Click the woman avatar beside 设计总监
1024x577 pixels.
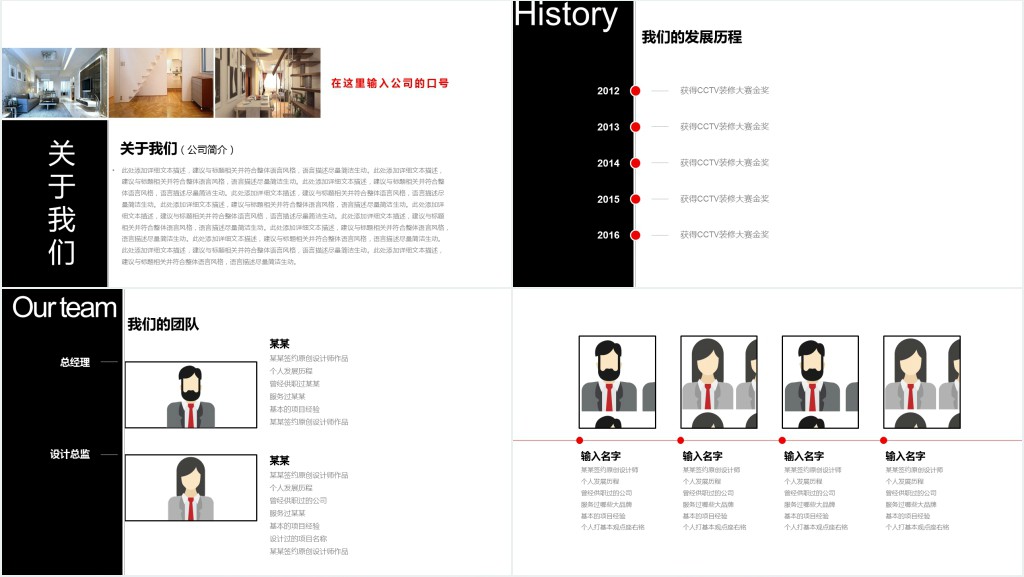190,488
